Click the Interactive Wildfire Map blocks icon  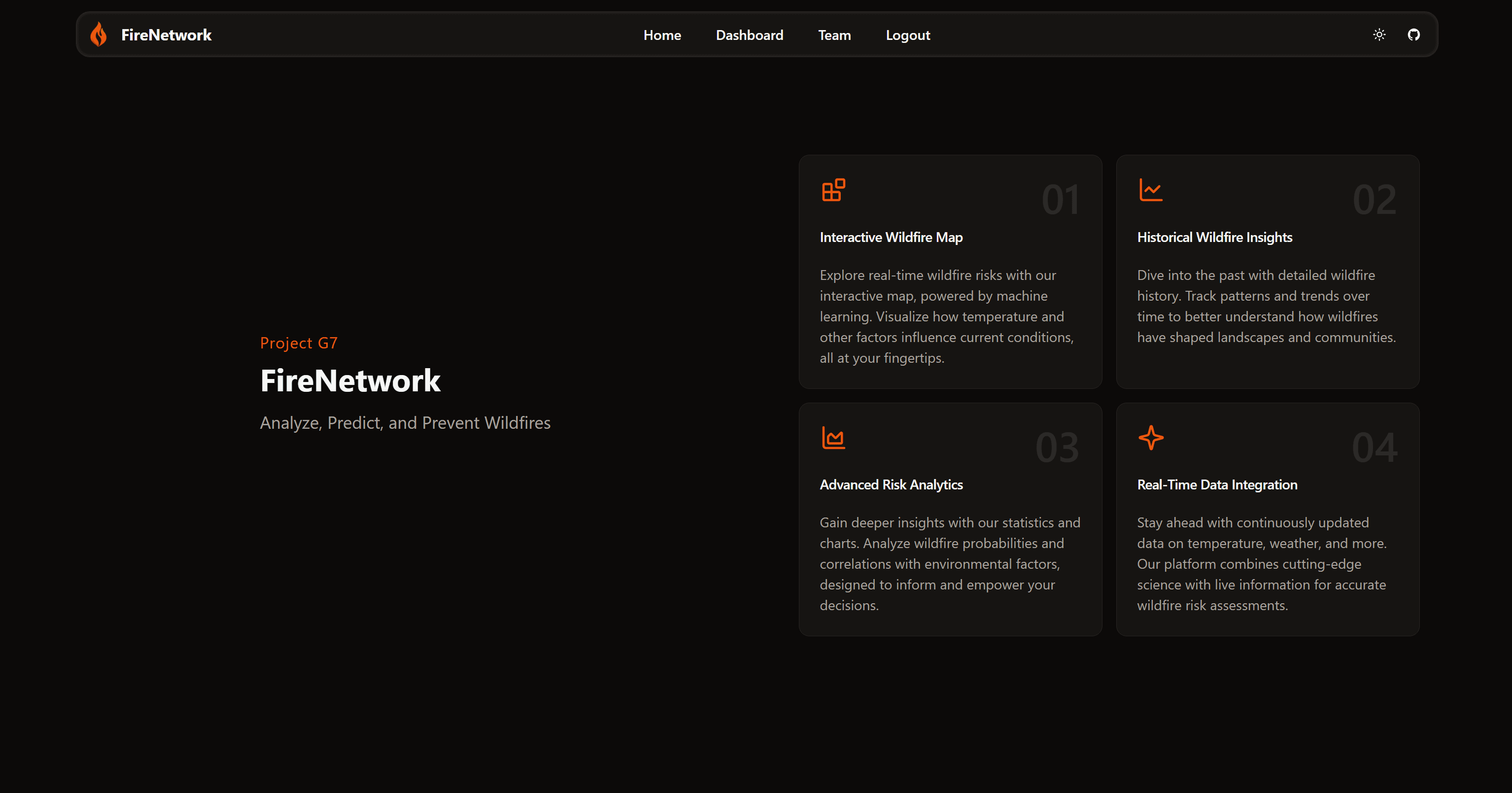(x=833, y=190)
